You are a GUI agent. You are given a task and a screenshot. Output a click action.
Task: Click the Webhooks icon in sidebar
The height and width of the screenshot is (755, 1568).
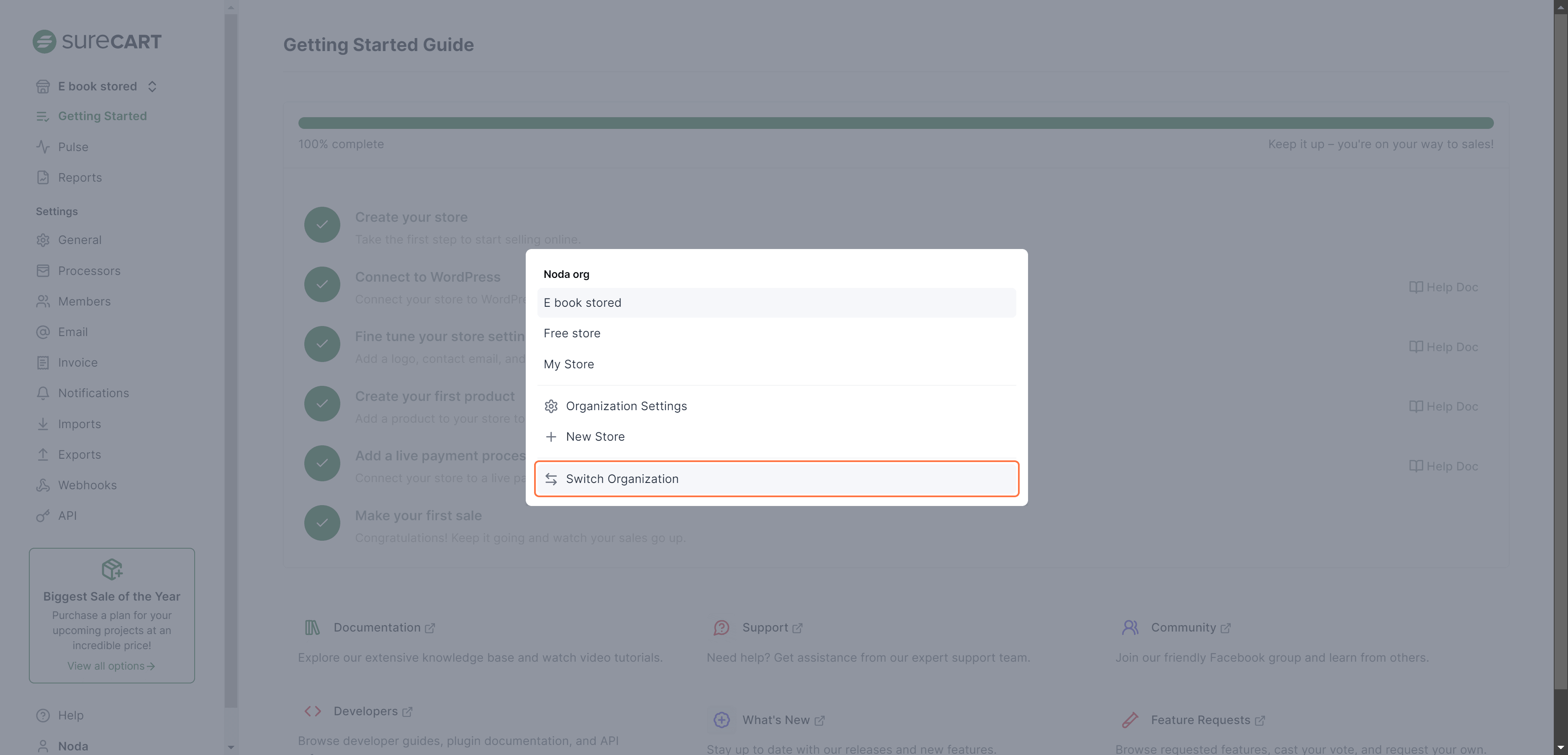(43, 485)
